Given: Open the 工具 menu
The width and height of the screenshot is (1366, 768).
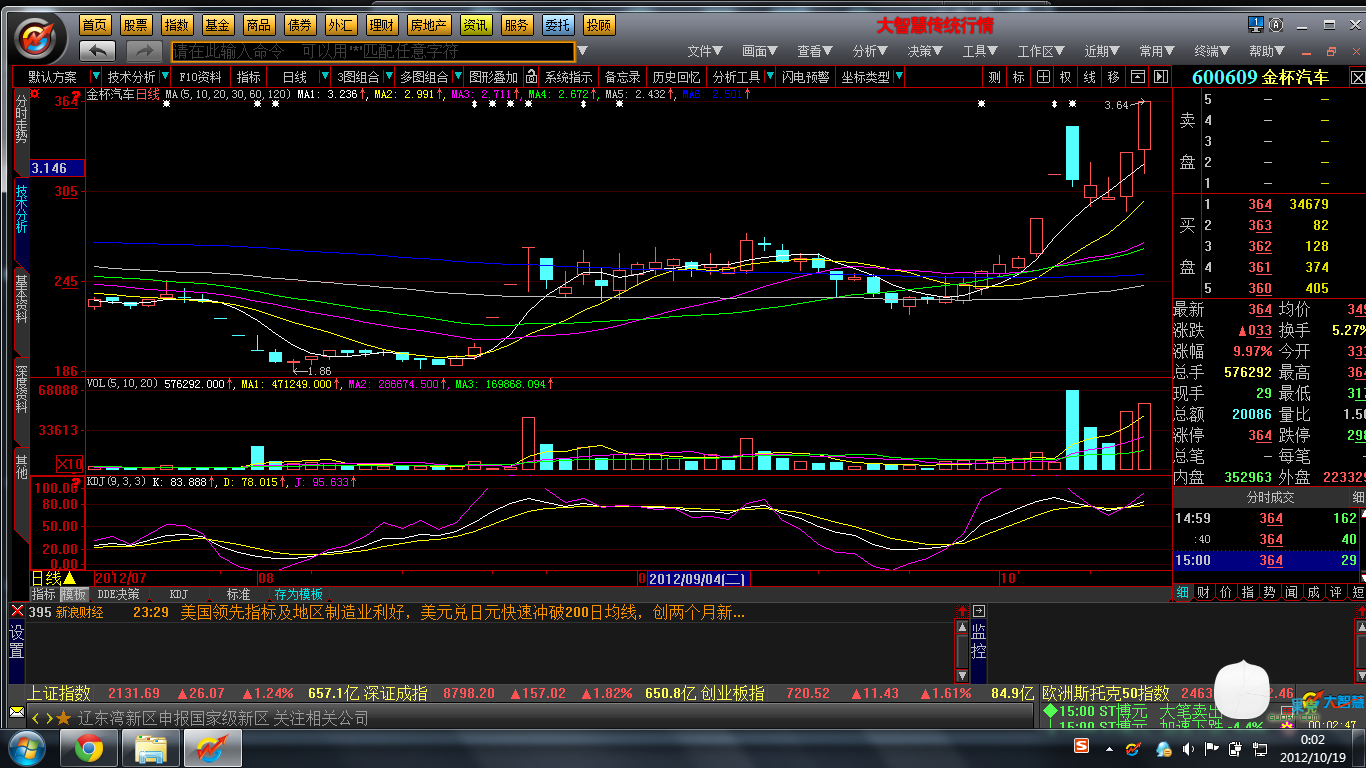Looking at the screenshot, I should (980, 51).
